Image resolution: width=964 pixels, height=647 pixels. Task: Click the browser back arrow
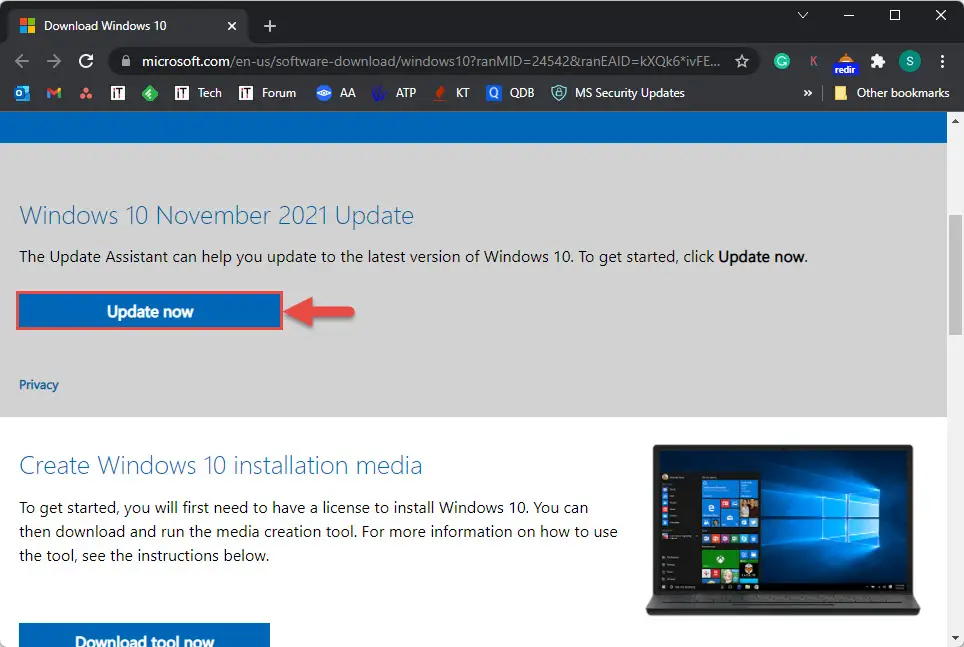coord(22,61)
